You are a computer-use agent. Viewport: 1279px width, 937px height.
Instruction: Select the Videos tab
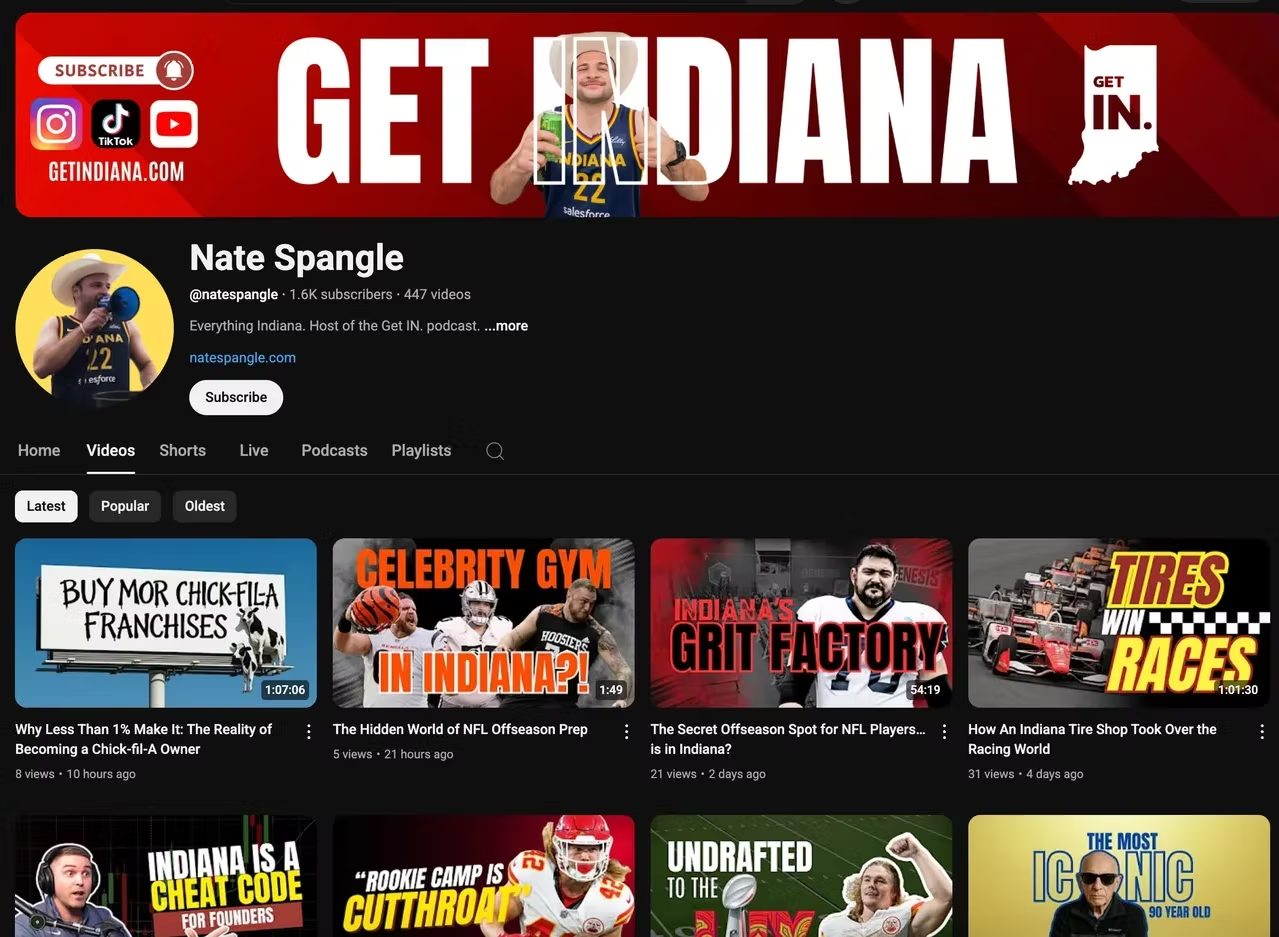111,451
